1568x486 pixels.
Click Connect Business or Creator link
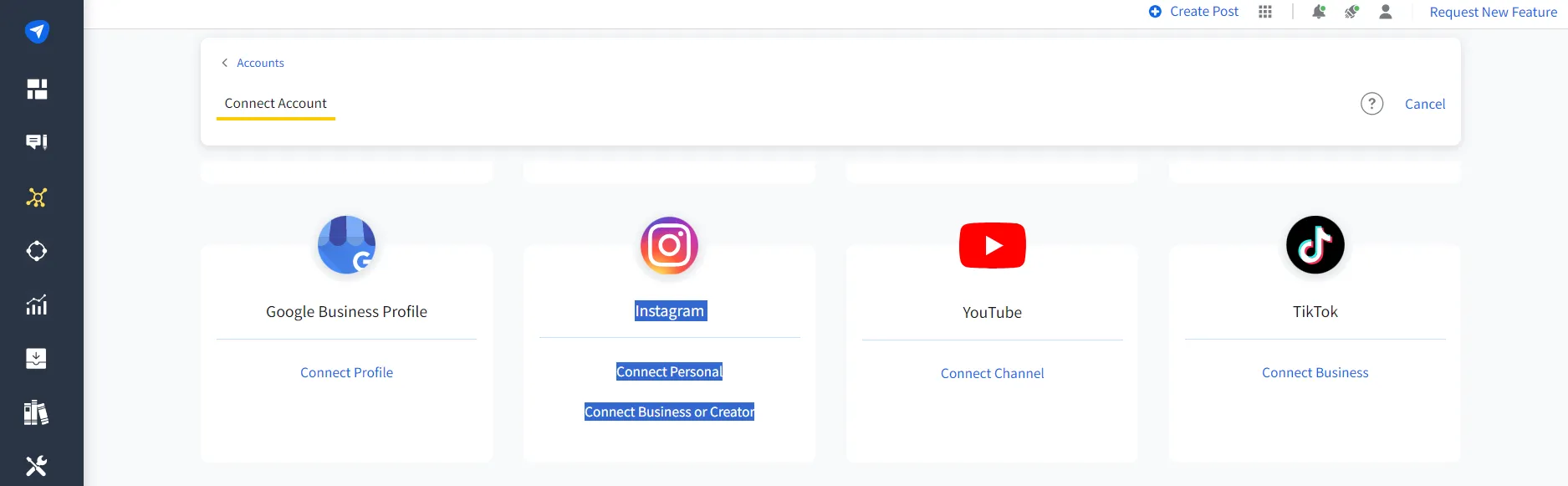(669, 412)
